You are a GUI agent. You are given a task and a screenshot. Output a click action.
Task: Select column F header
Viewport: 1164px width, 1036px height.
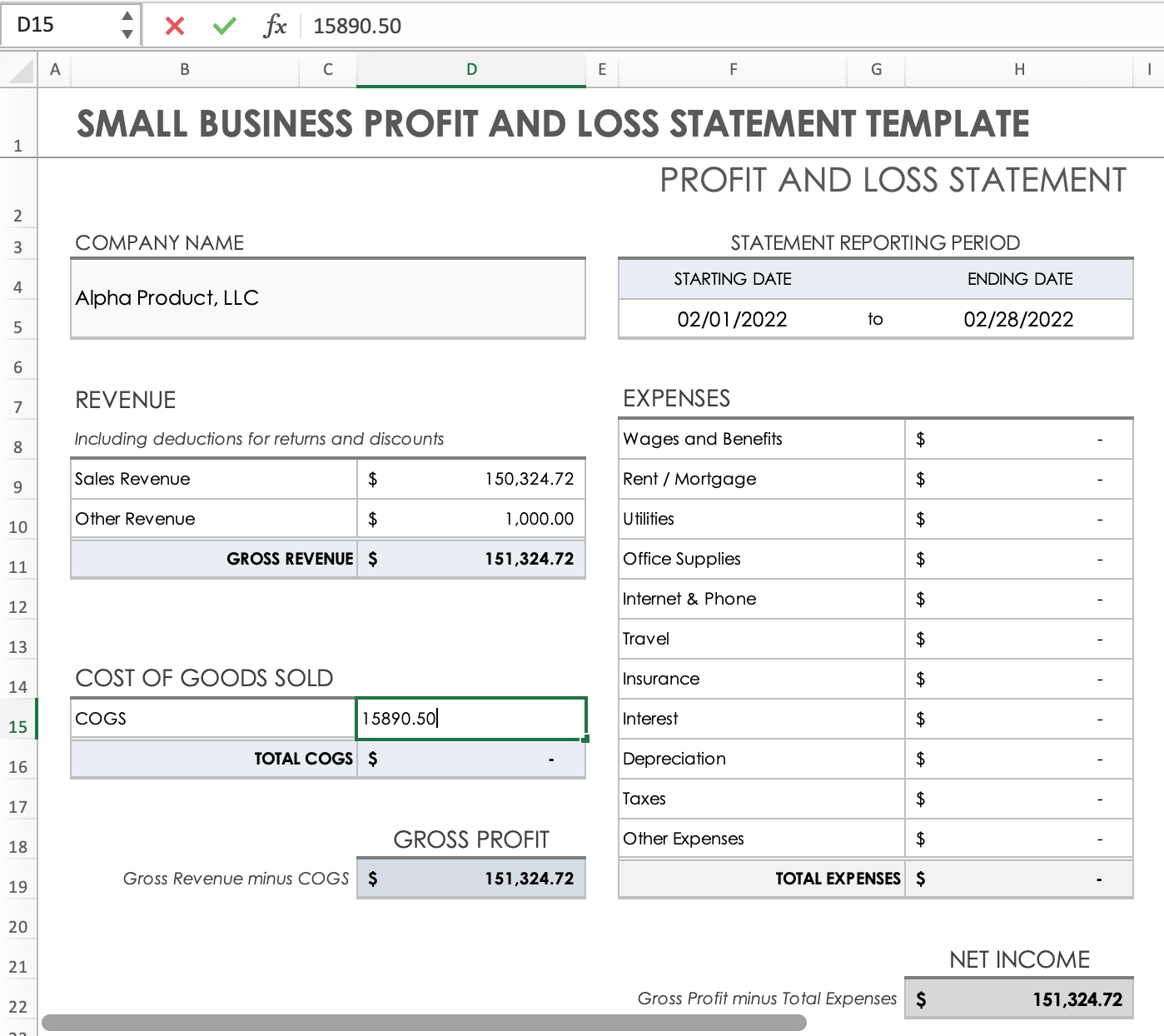tap(733, 70)
